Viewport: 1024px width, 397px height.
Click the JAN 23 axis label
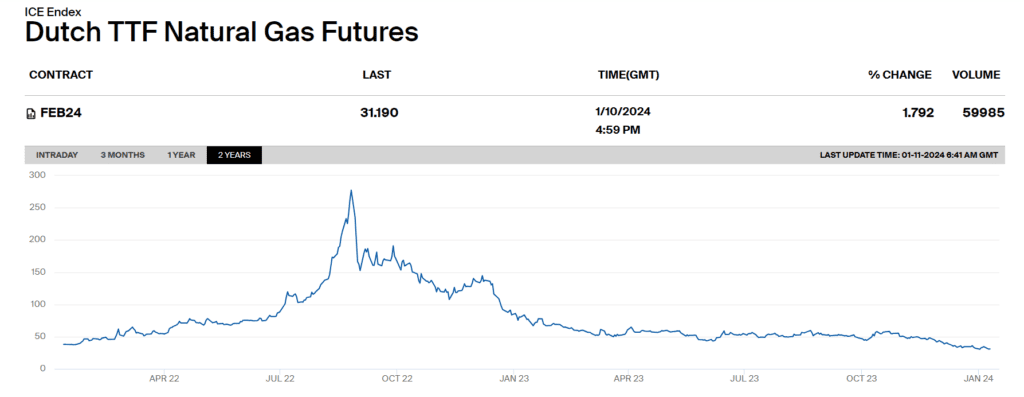513,378
